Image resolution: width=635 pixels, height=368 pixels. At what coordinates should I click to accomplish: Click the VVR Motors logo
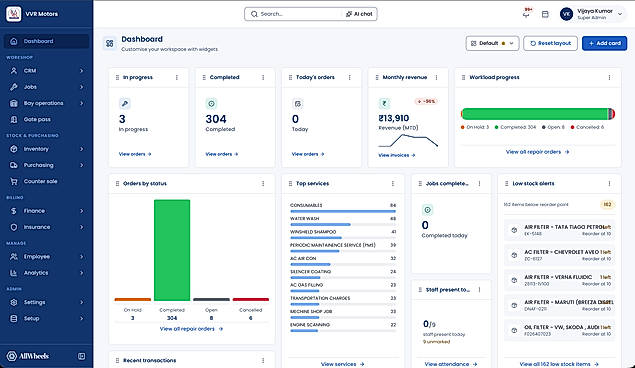[x=13, y=14]
